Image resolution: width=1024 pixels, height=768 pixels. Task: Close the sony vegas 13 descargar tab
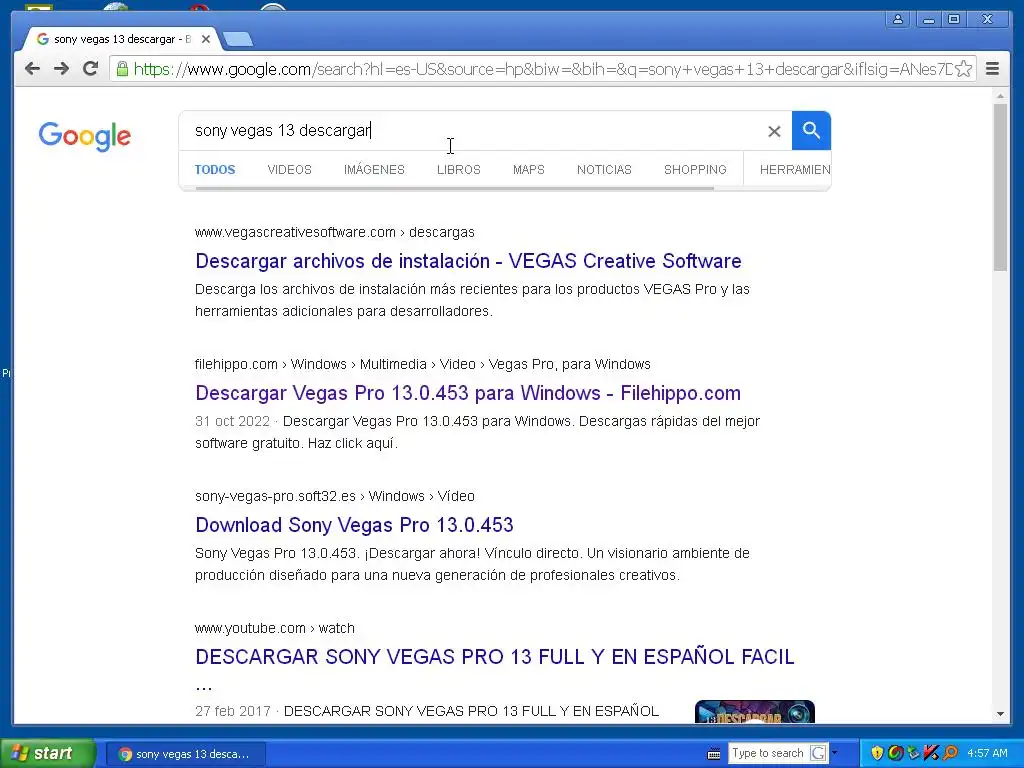[x=206, y=39]
